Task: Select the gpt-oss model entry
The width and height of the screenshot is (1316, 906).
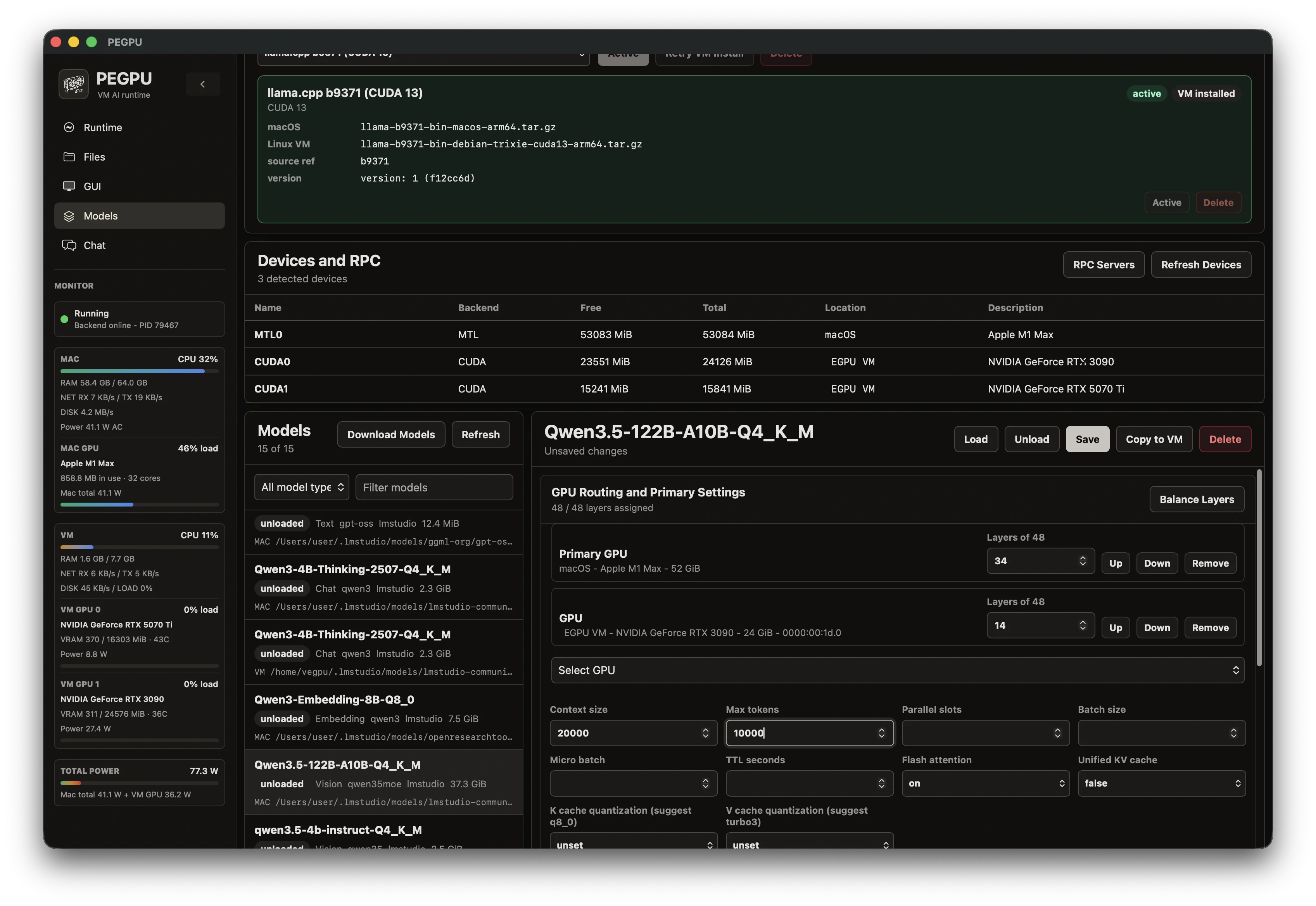Action: click(x=383, y=532)
